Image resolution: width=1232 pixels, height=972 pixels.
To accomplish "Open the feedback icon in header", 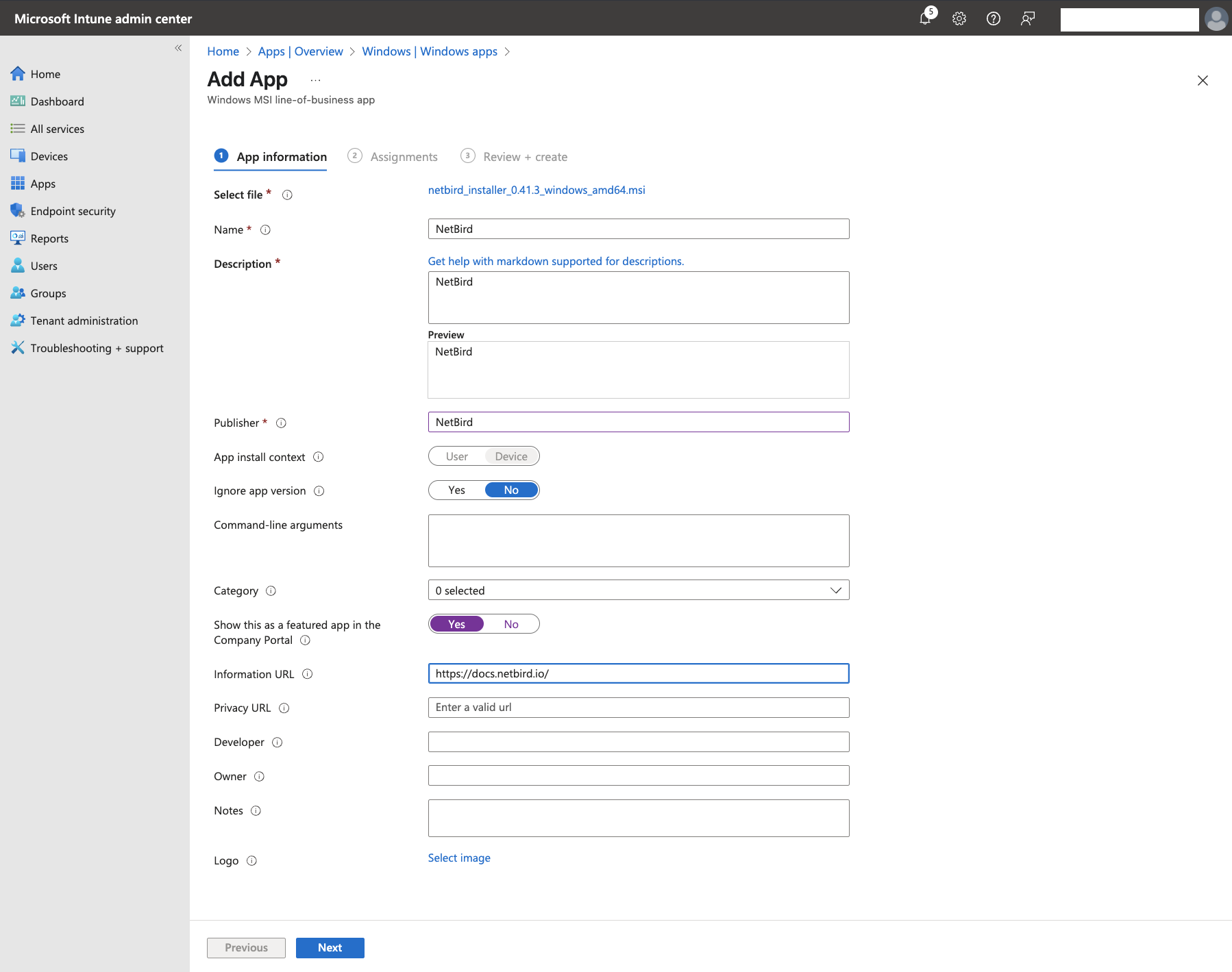I will pos(1027,18).
